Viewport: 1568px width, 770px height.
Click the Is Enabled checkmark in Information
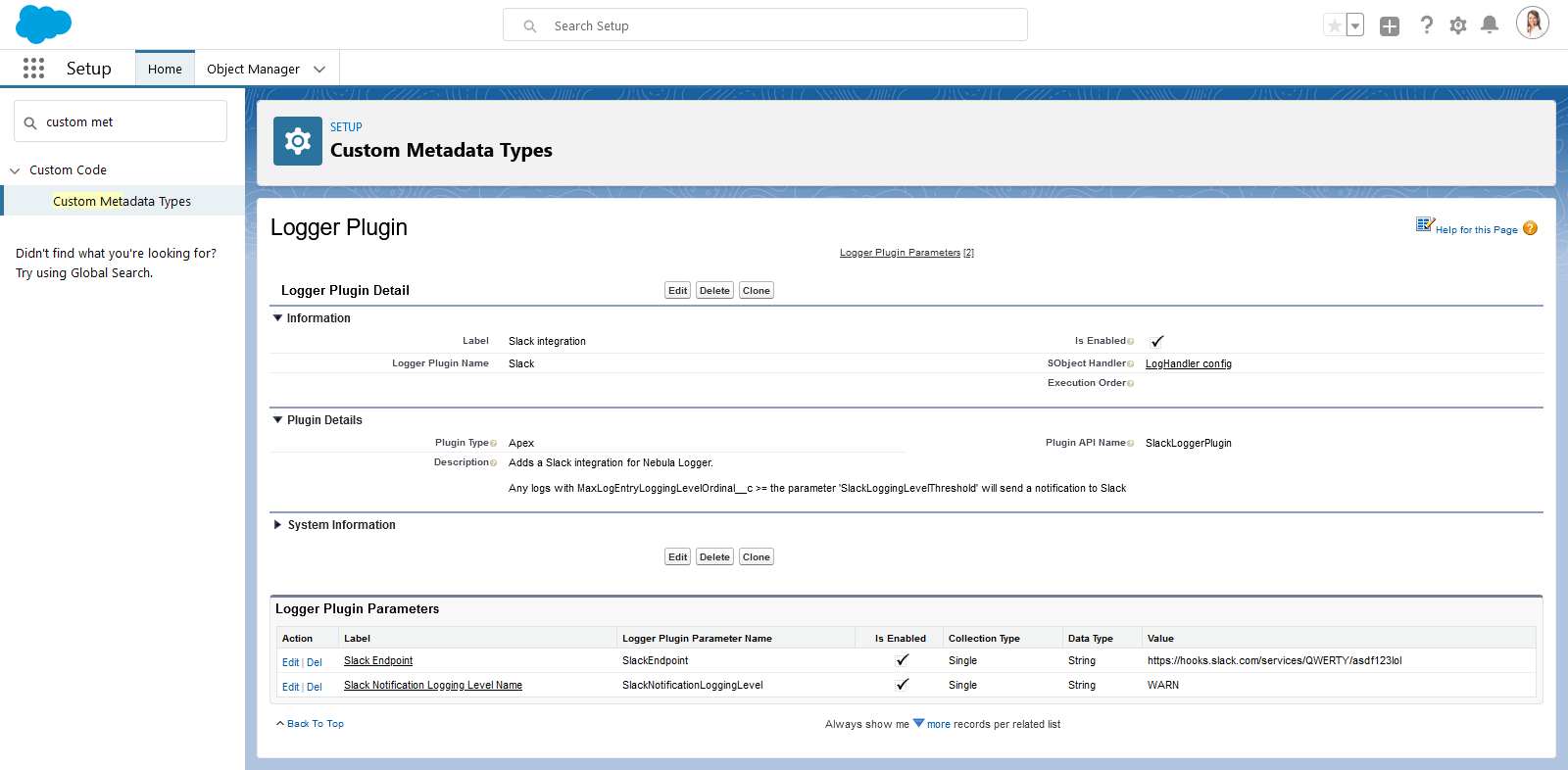click(1156, 341)
